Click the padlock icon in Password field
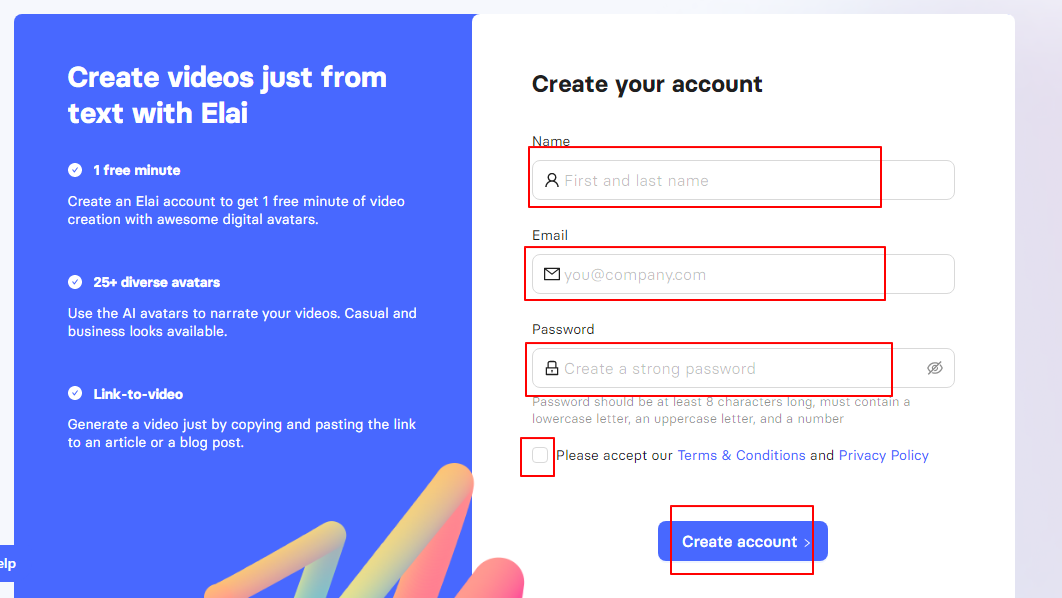The width and height of the screenshot is (1062, 598). [552, 368]
